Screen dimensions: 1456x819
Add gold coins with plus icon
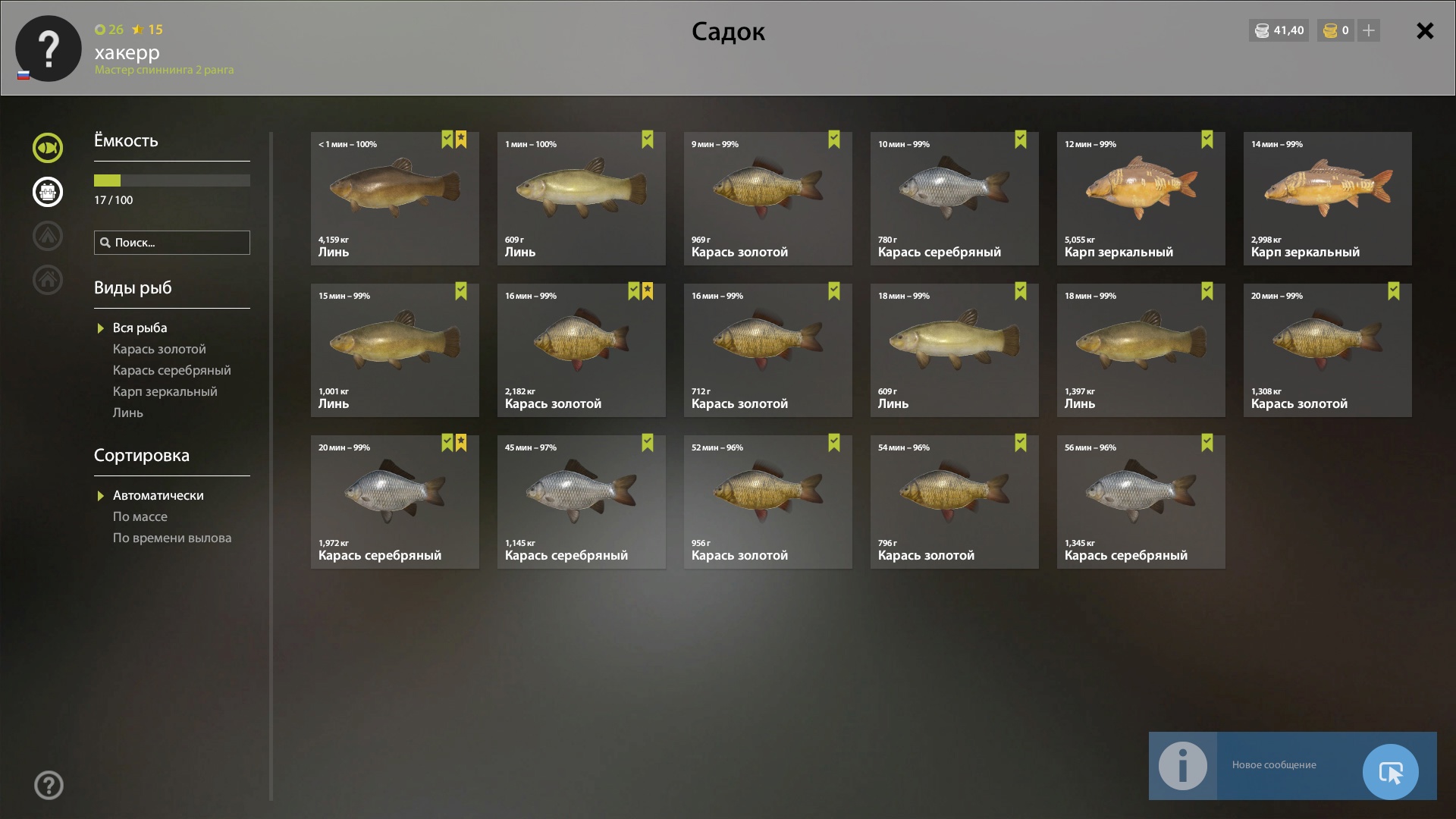(x=1369, y=30)
